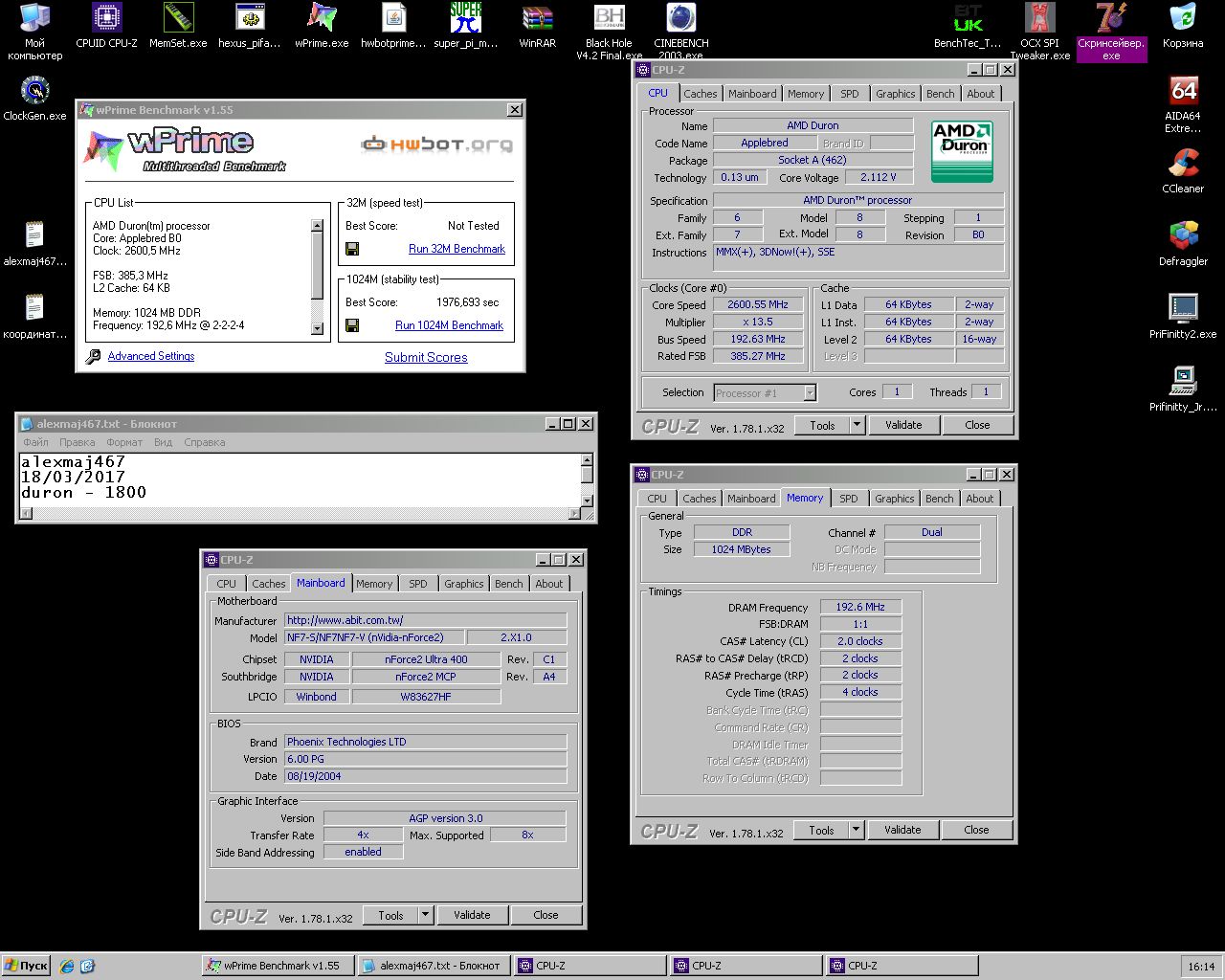Launch CPUID CPU-Z desktop shortcut

pyautogui.click(x=106, y=26)
